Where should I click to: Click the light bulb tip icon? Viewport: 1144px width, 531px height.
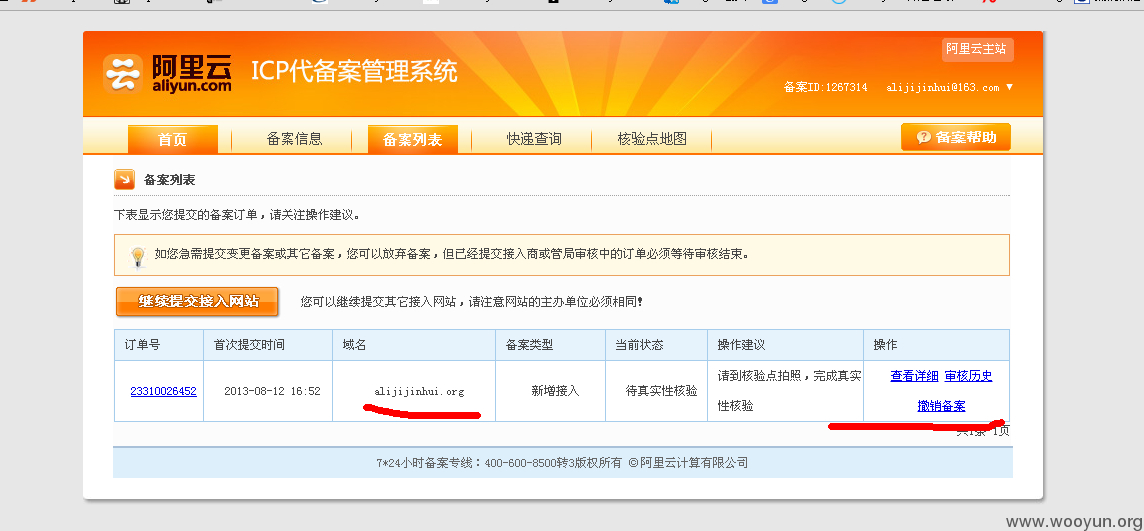pyautogui.click(x=137, y=256)
